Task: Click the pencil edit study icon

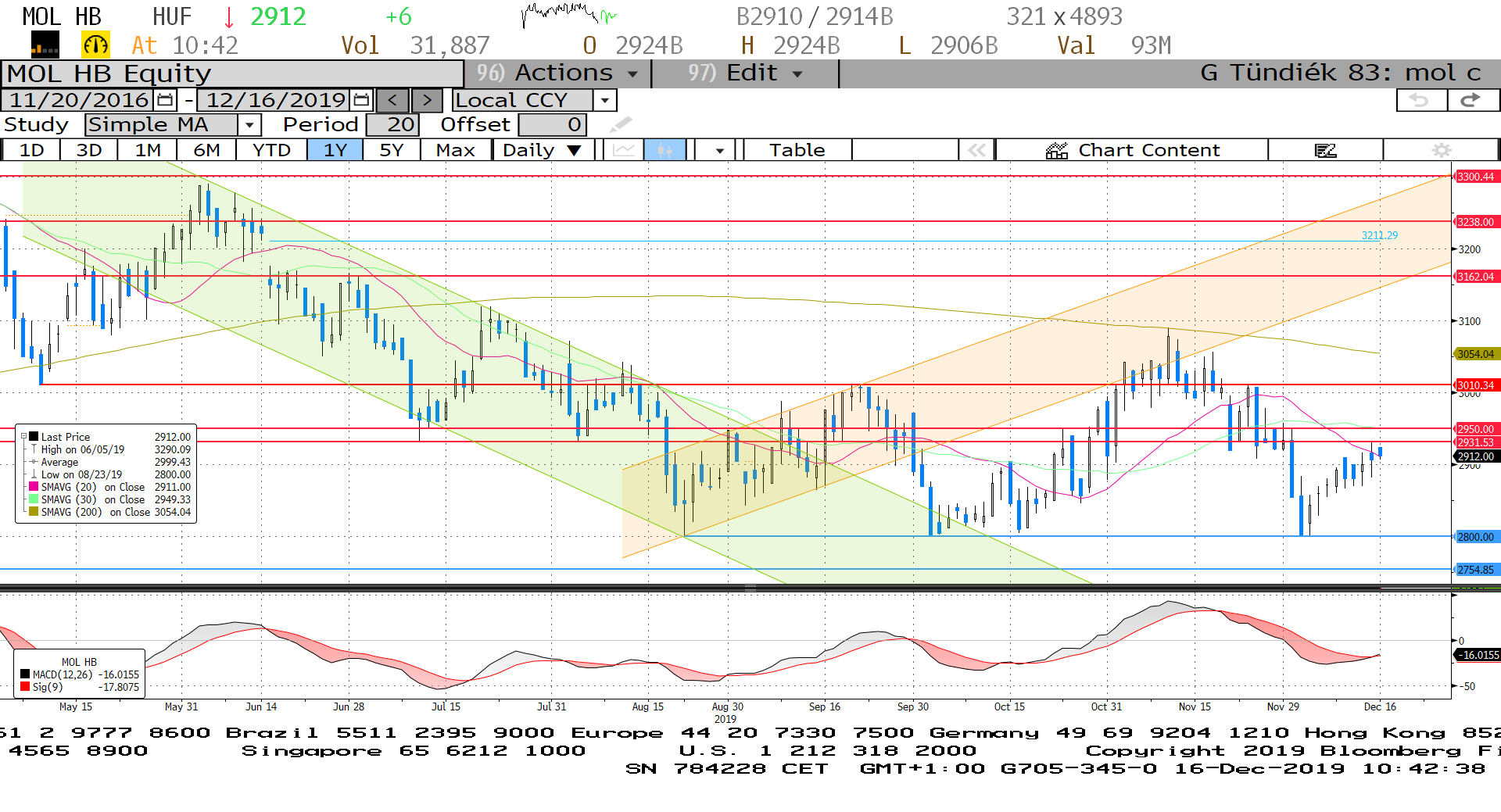Action: tap(621, 124)
